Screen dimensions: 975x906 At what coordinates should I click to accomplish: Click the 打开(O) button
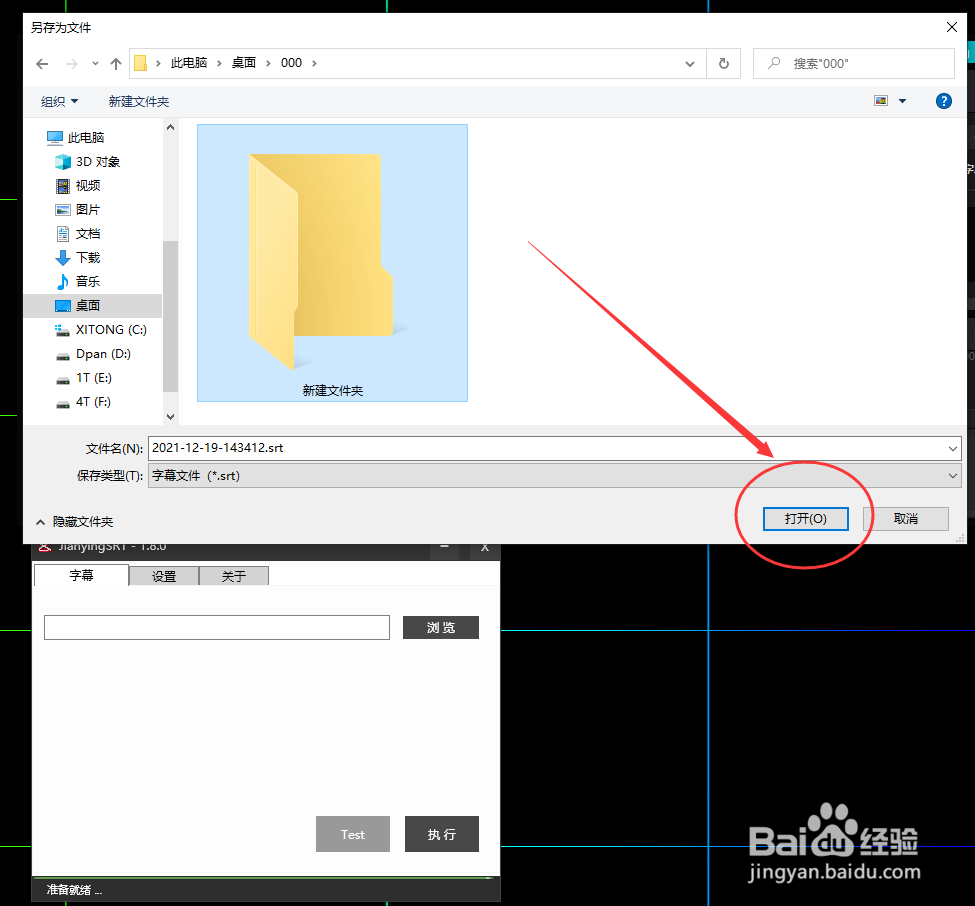[805, 519]
